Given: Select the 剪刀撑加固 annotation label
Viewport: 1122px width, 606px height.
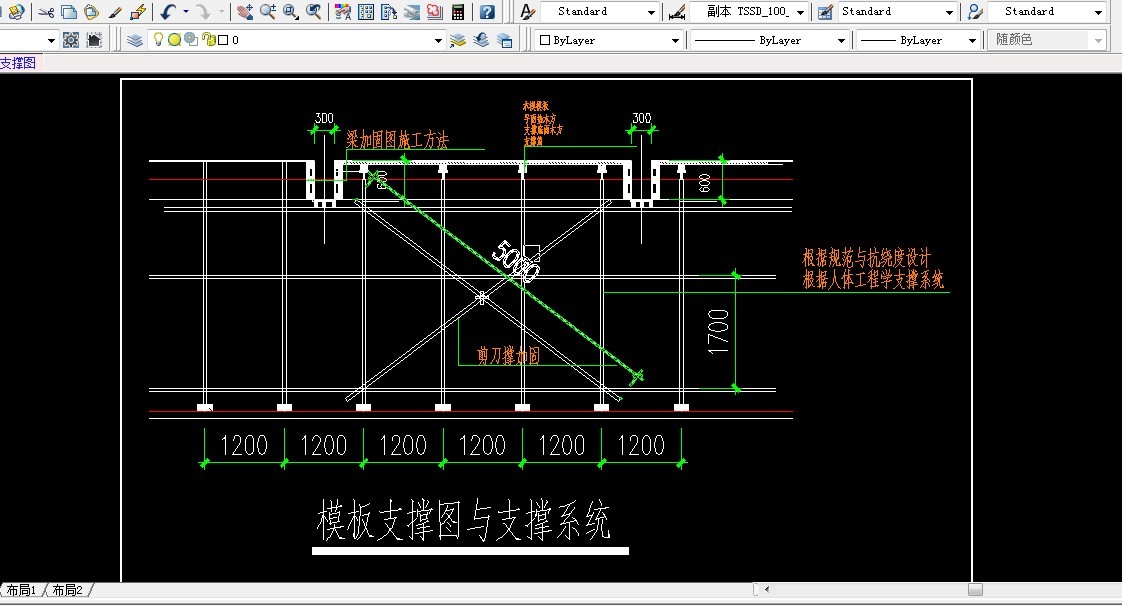Looking at the screenshot, I should (x=509, y=356).
